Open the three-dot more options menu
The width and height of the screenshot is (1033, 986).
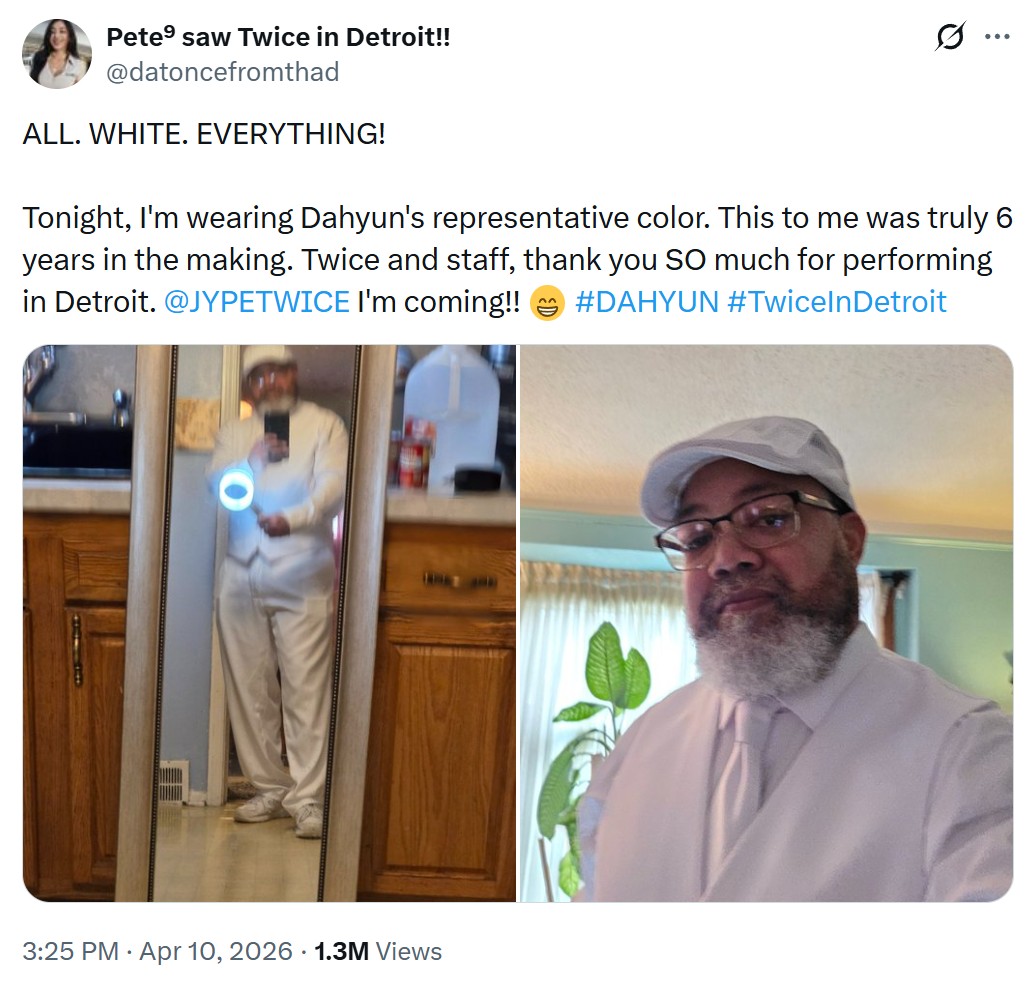(x=997, y=37)
